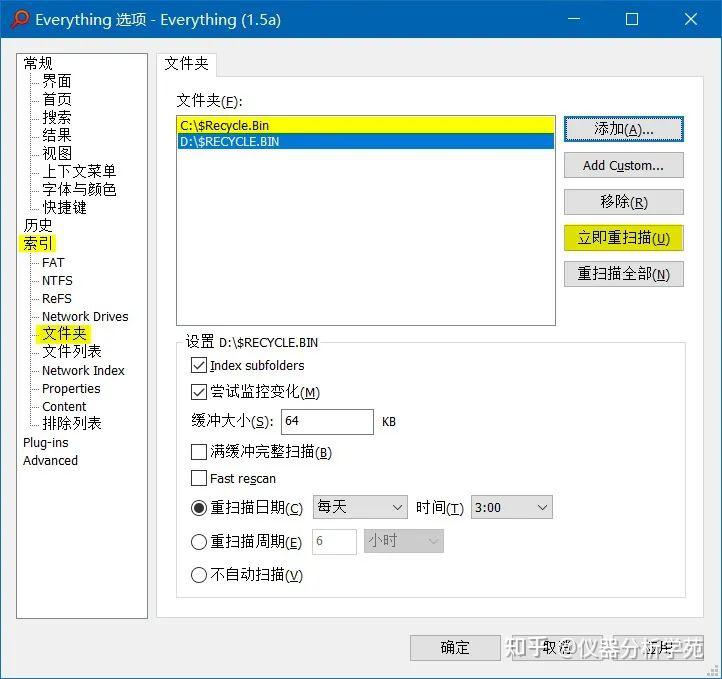
Task: Open the 首页 settings page
Action: 57,99
